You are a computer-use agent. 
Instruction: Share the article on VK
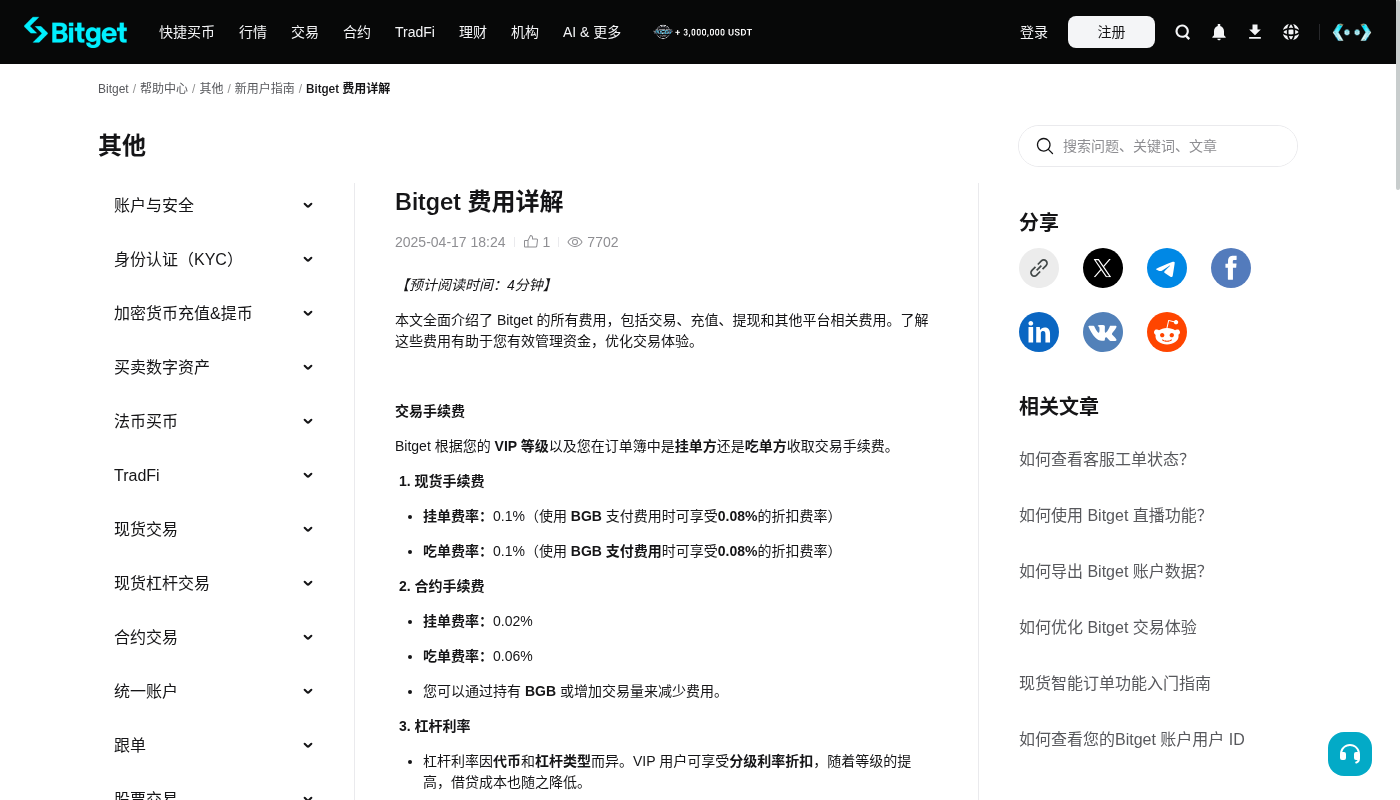(x=1103, y=332)
